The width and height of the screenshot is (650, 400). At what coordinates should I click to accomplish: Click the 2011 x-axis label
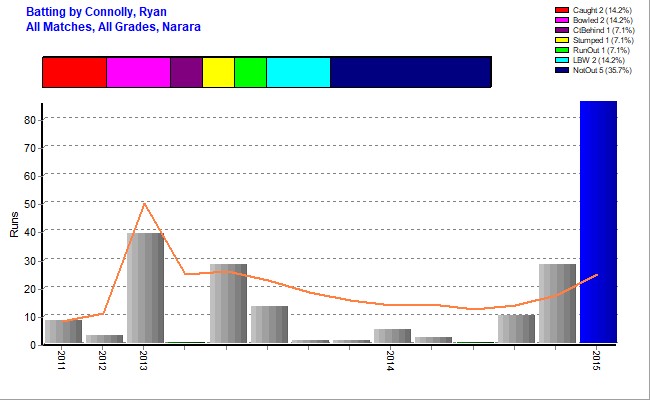pyautogui.click(x=61, y=360)
